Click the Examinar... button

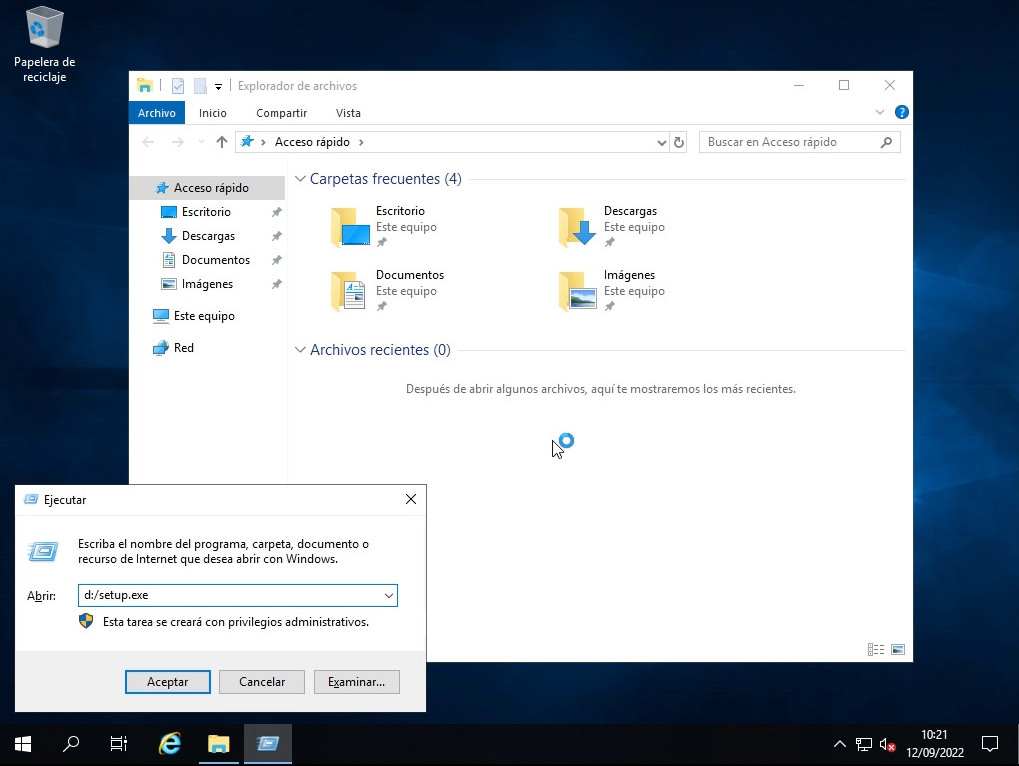(356, 681)
